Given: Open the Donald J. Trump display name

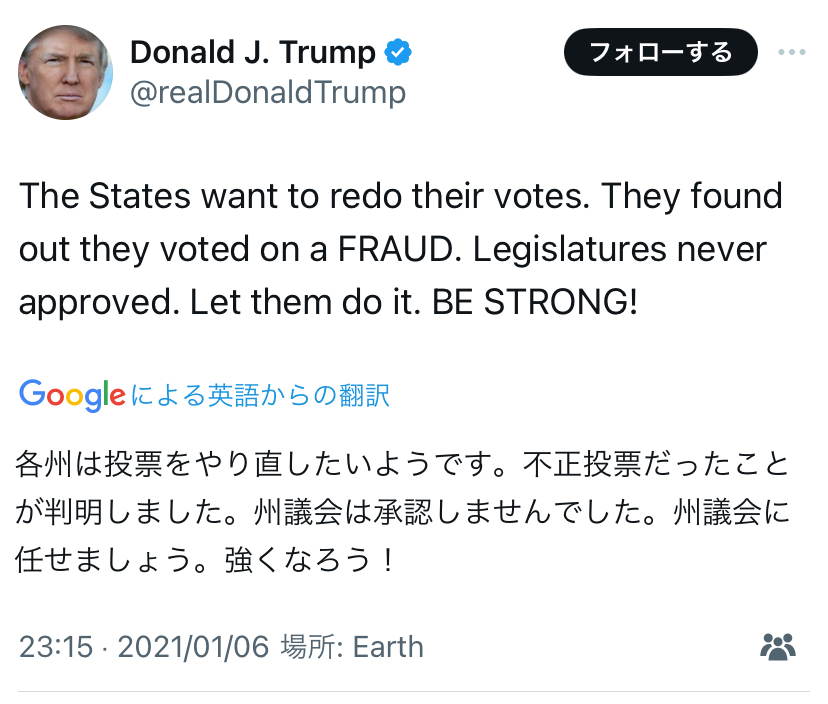Looking at the screenshot, I should (252, 51).
